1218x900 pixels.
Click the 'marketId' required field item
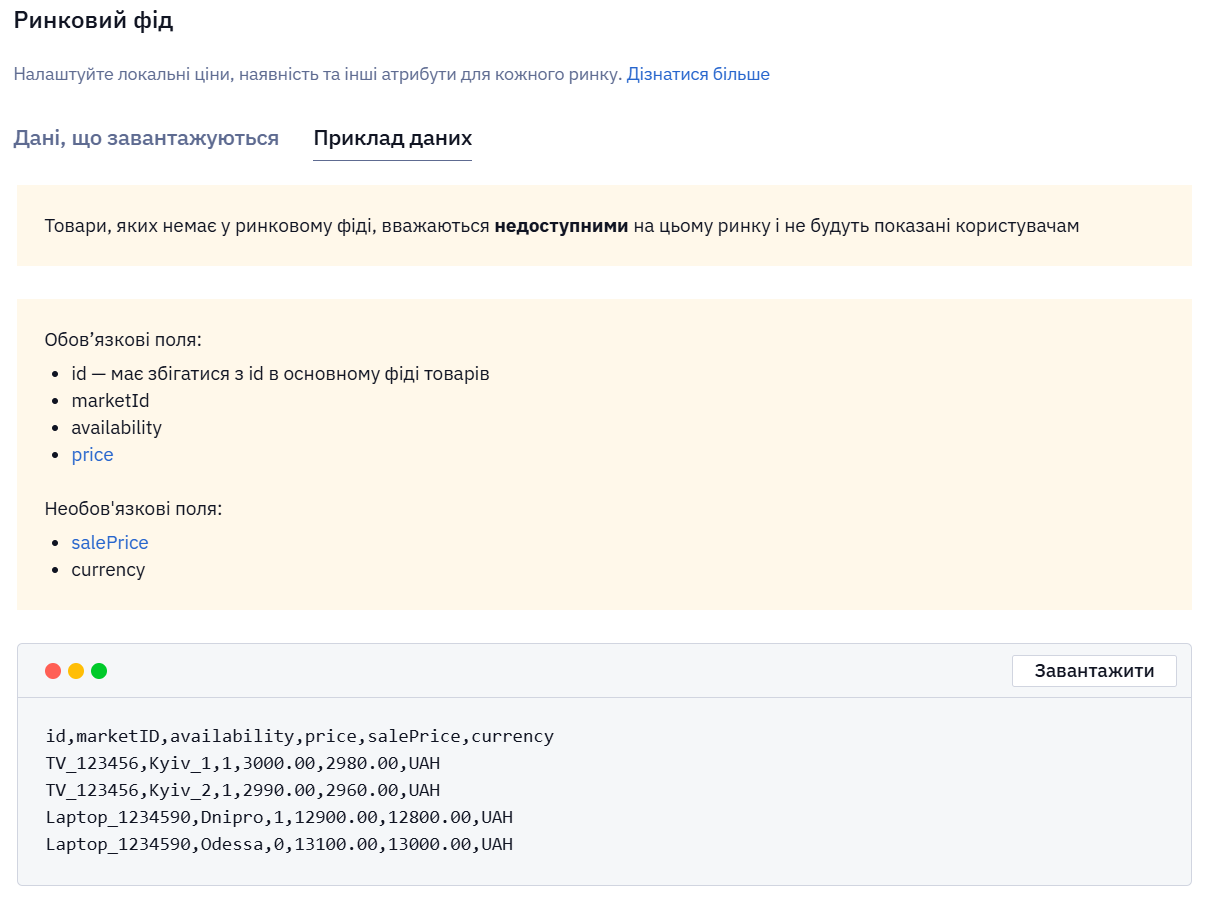point(110,401)
